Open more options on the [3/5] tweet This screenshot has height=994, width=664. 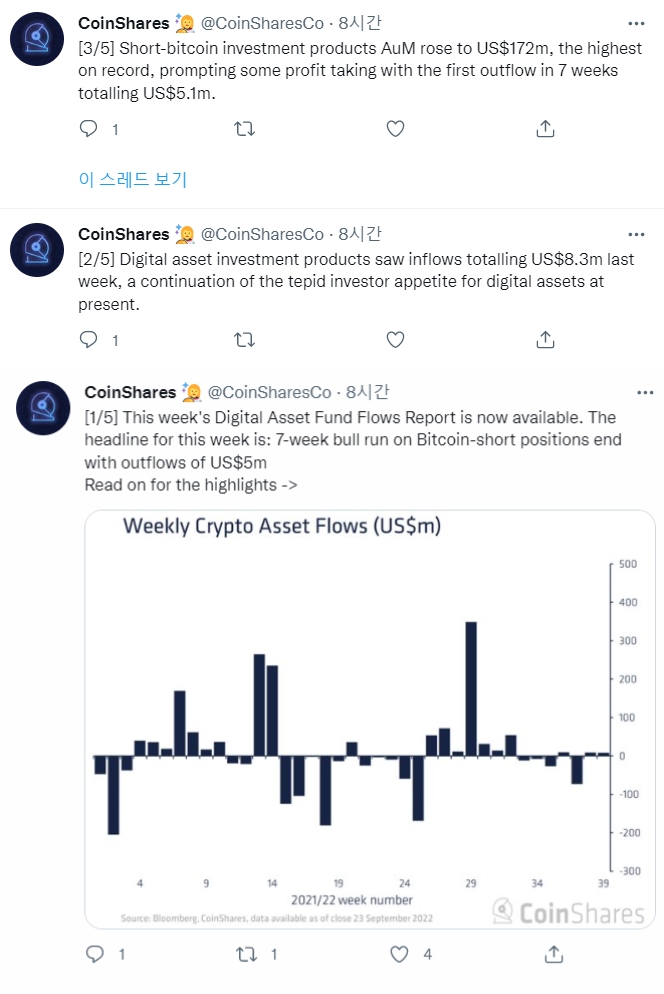coord(636,23)
